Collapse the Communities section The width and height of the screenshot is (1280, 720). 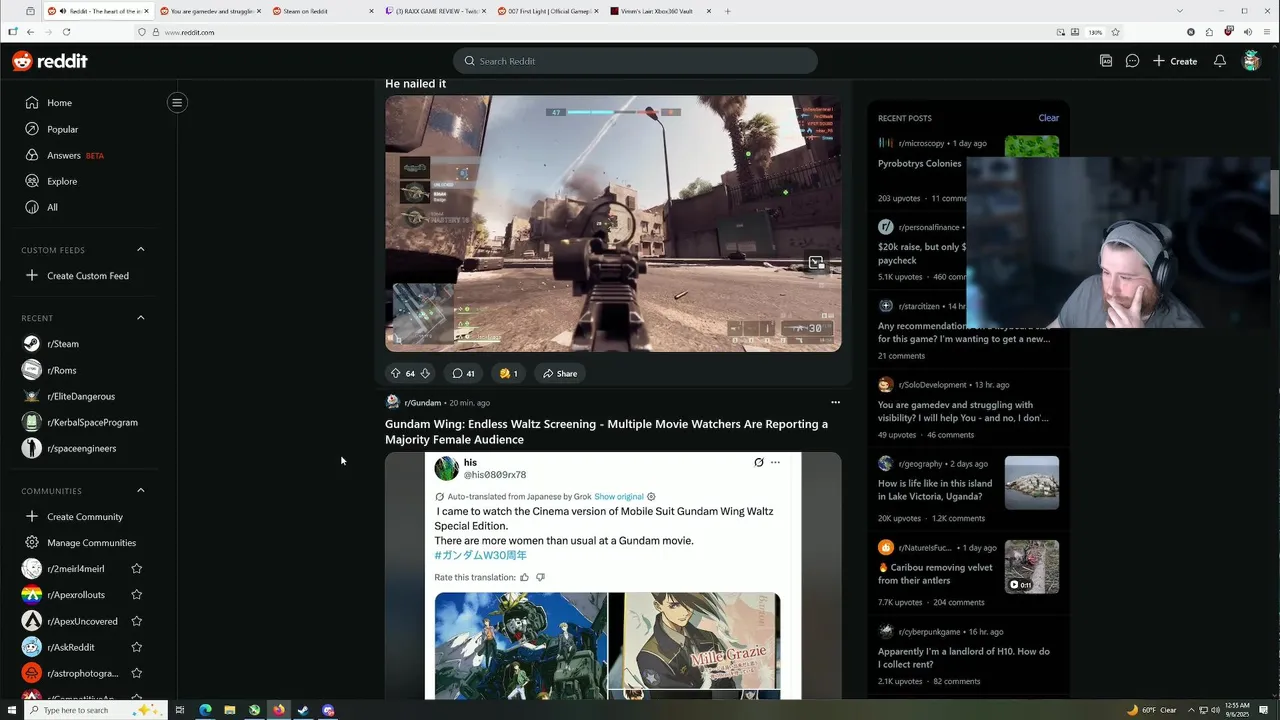coord(141,490)
